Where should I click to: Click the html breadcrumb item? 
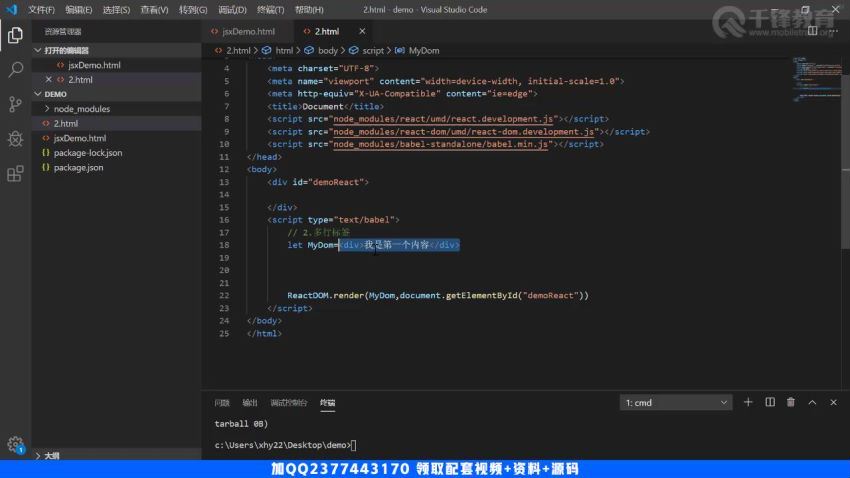284,50
